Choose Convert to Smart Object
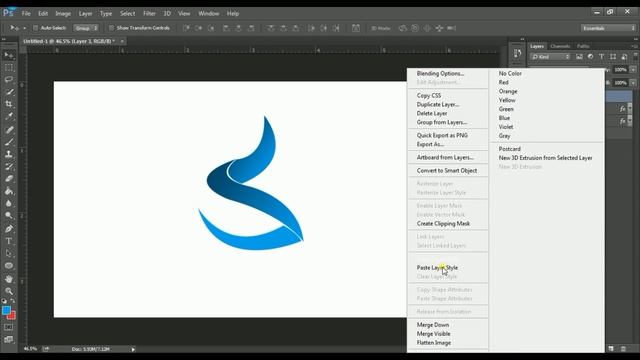Viewport: 640px width, 360px height. (448, 171)
